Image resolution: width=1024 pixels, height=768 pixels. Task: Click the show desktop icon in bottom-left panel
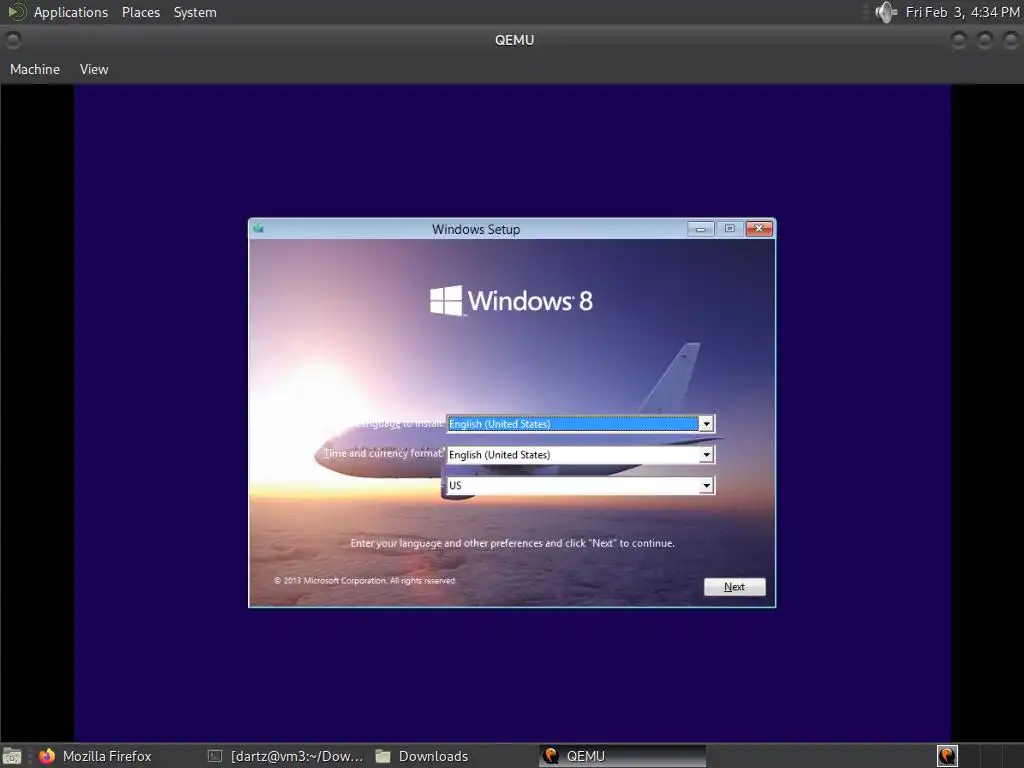coord(12,756)
